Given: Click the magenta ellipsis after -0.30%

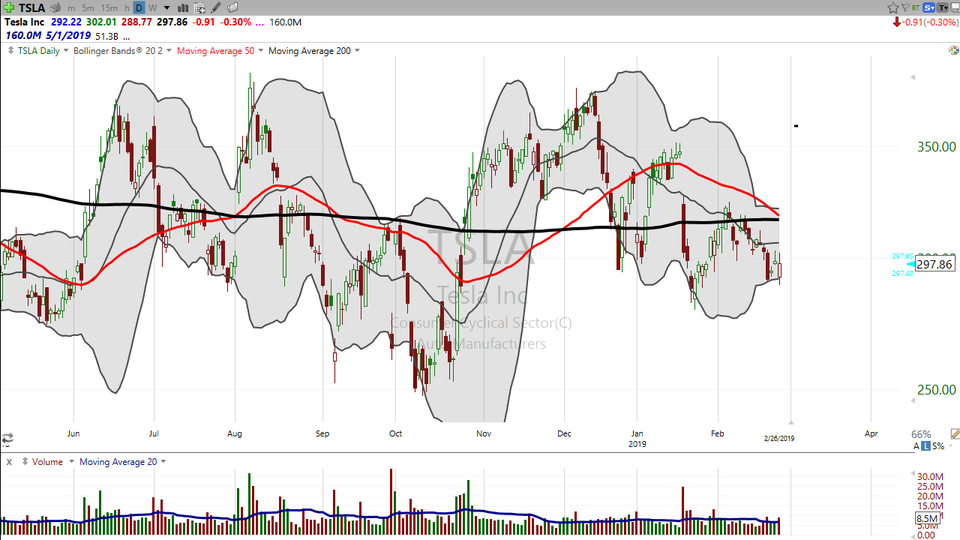Looking at the screenshot, I should tap(260, 23).
